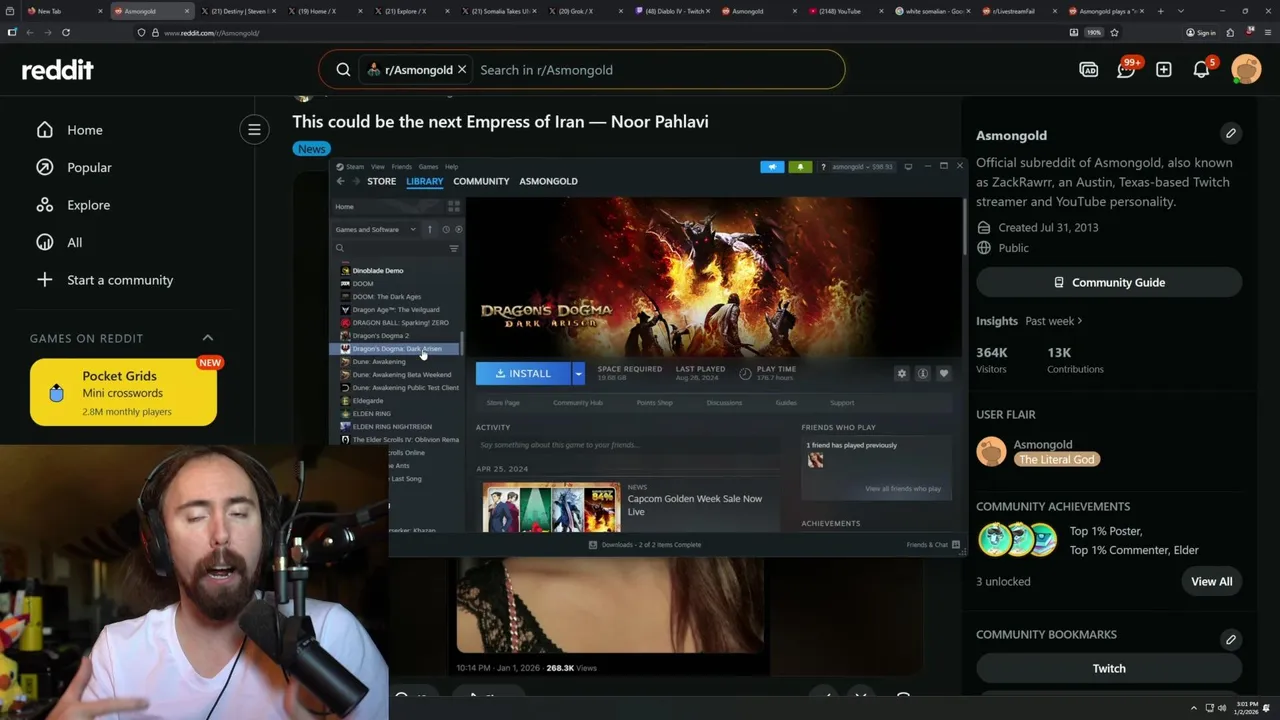
Task: Click the Steam announcements megaphone button
Action: point(772,167)
